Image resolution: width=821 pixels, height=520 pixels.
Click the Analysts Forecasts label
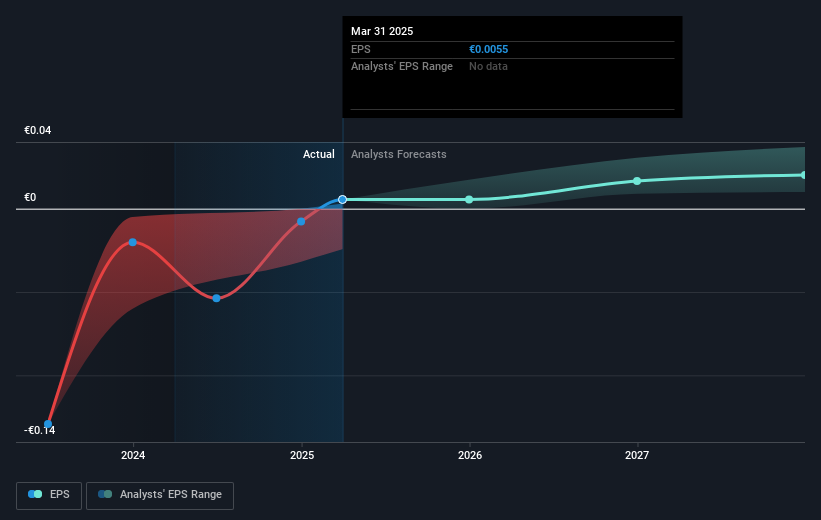(398, 154)
